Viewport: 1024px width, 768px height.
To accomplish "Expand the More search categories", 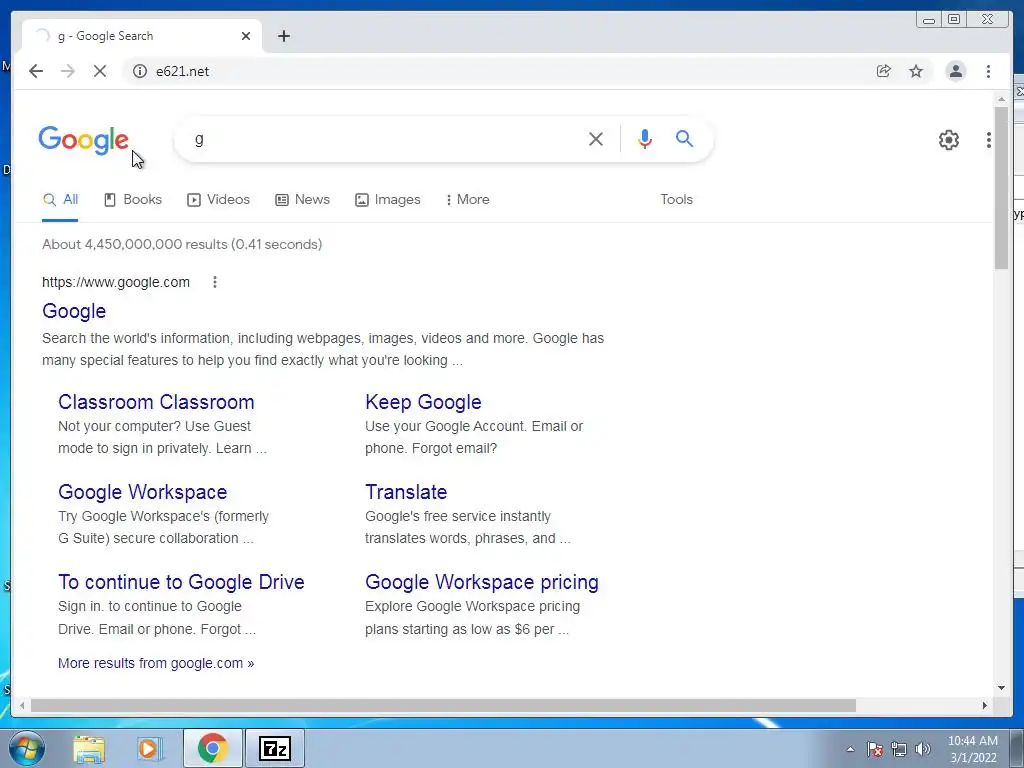I will tap(467, 200).
